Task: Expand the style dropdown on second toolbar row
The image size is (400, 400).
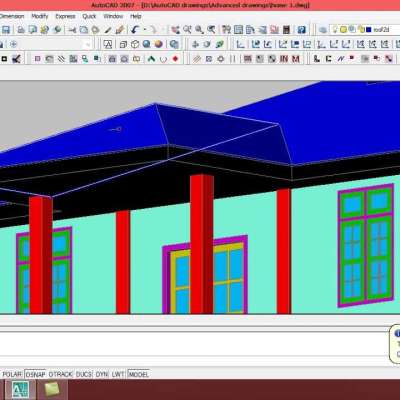Action: tap(88, 44)
